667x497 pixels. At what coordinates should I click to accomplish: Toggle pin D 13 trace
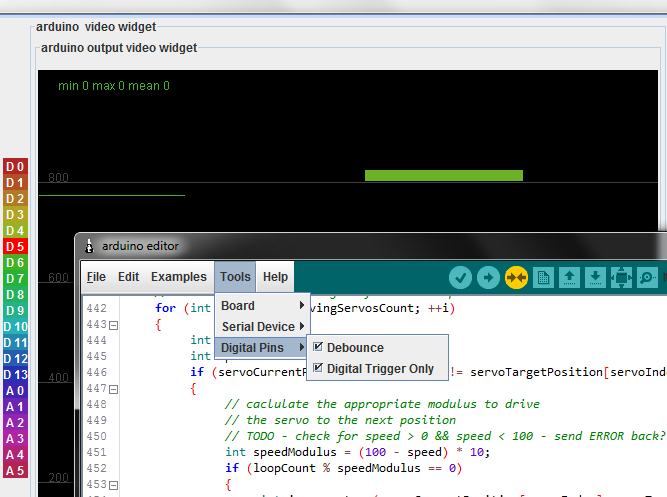(15, 374)
